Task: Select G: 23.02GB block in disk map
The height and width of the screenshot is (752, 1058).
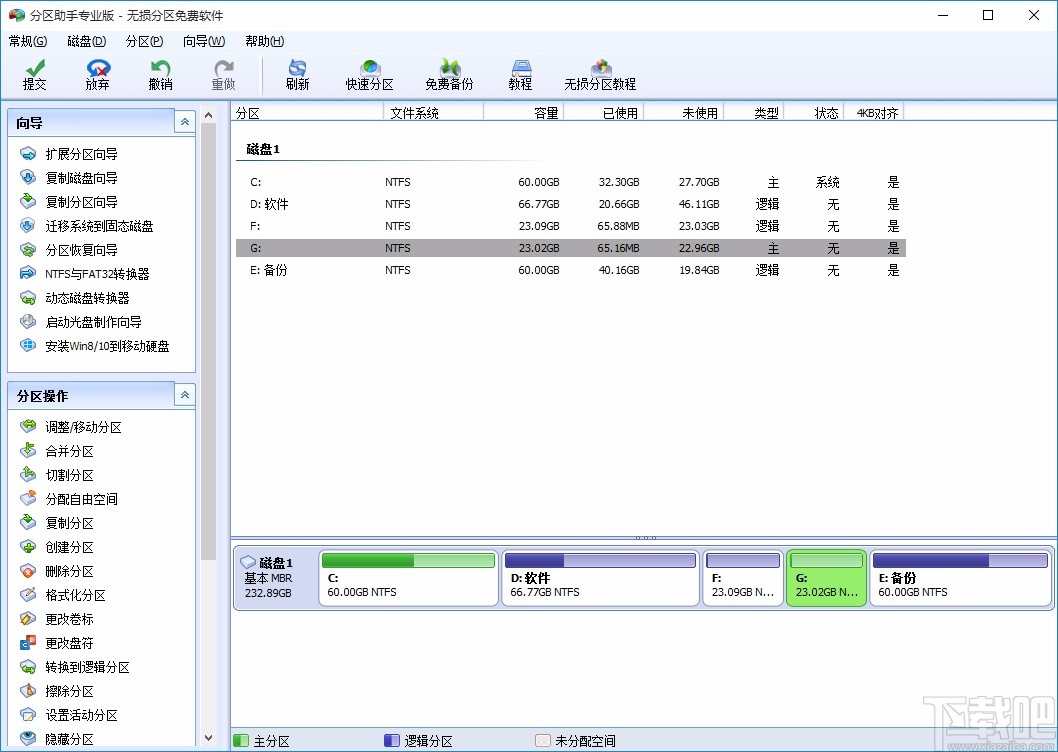Action: [827, 579]
